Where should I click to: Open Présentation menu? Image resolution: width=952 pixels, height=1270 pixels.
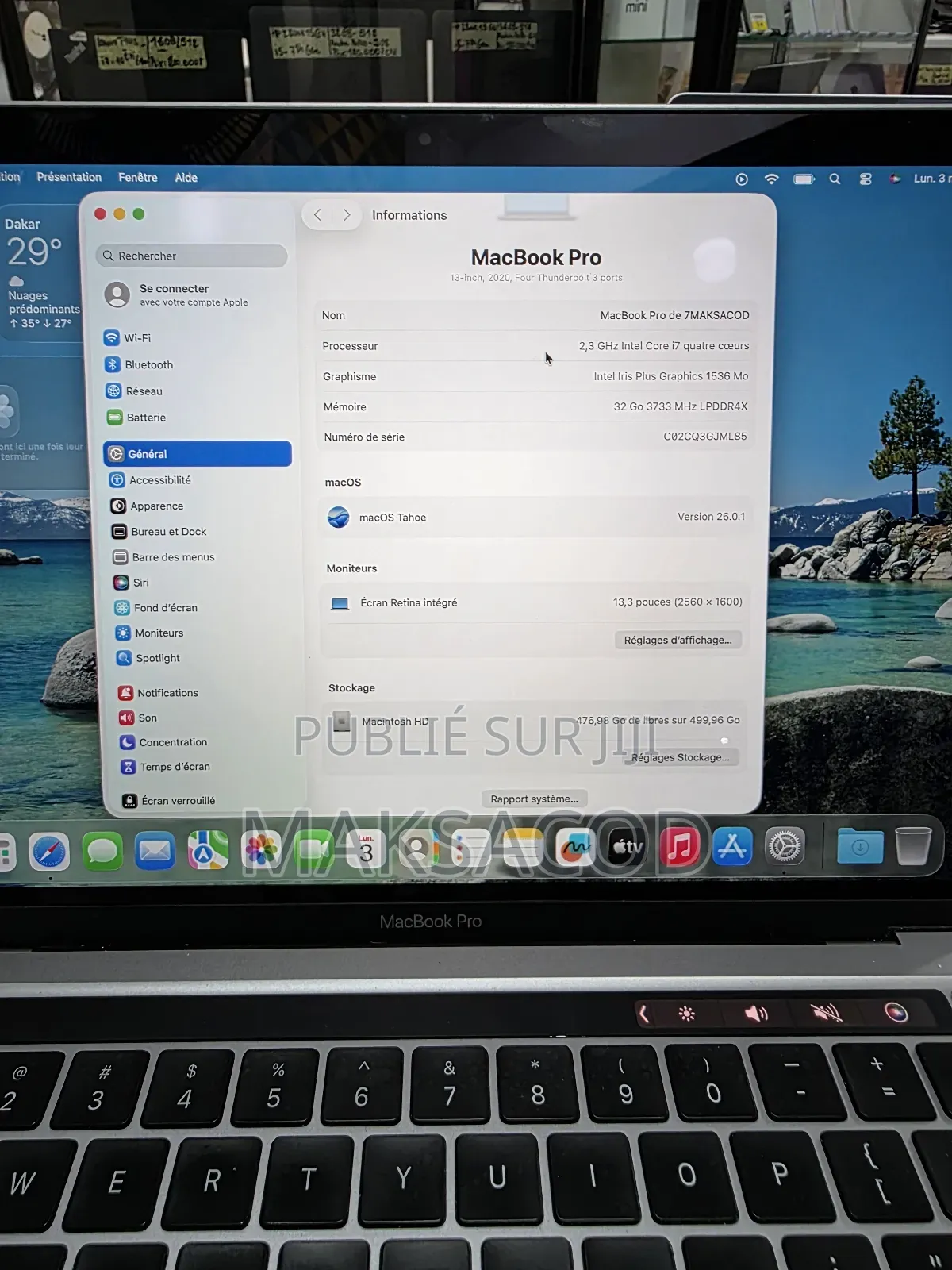pos(69,177)
